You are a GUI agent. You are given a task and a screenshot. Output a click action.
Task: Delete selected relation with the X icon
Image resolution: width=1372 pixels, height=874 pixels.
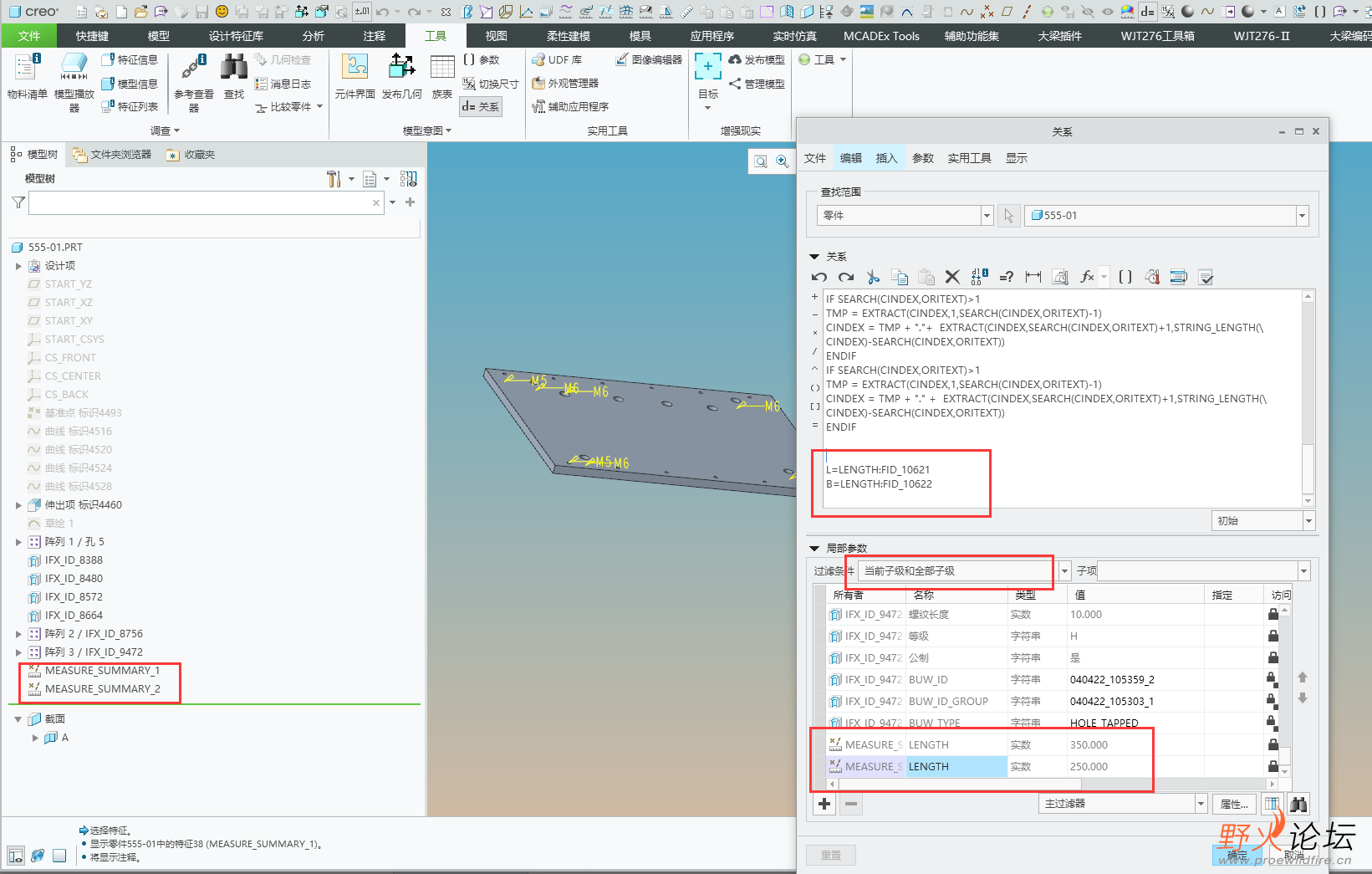[x=952, y=278]
